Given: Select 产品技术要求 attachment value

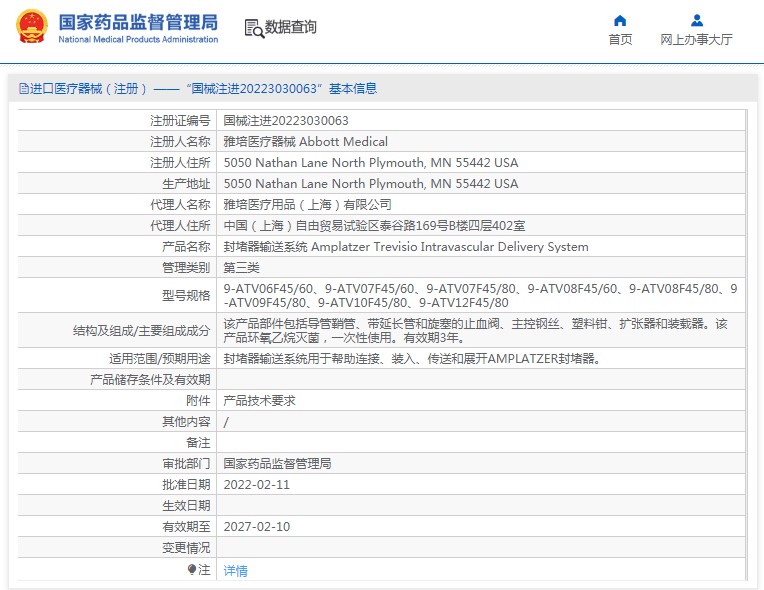Looking at the screenshot, I should [259, 400].
